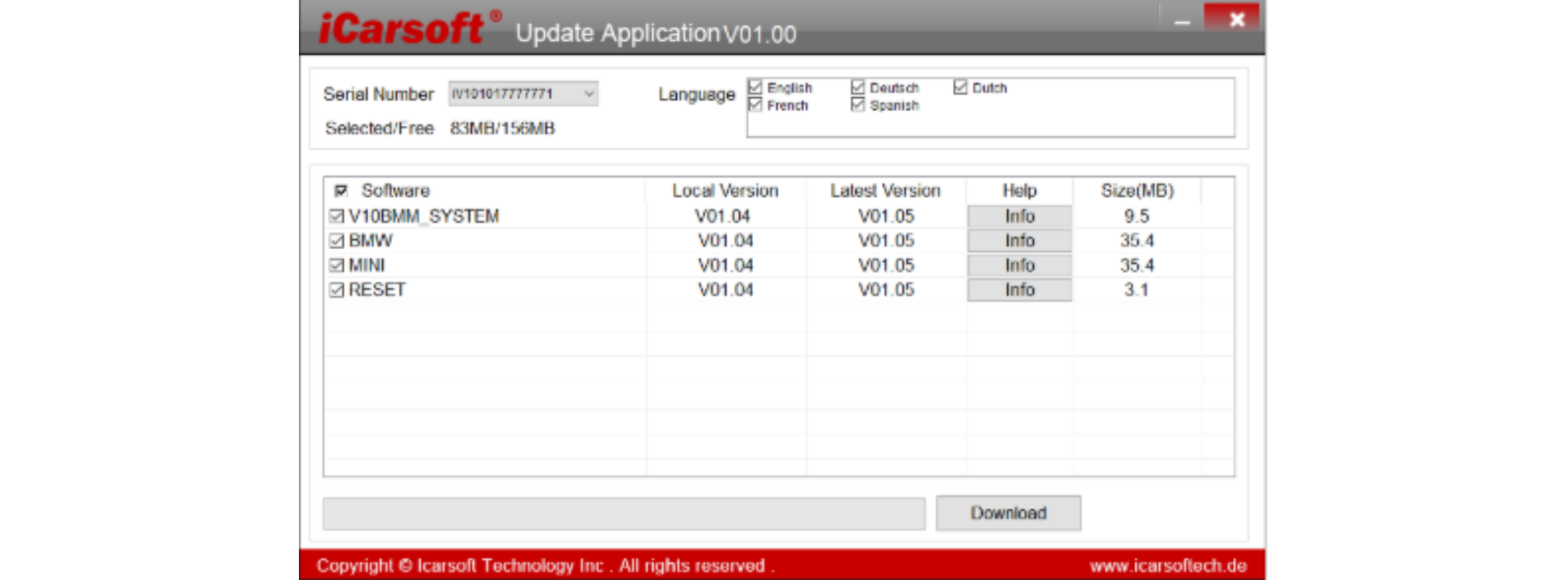Click latest version V01.05 of V10BMM_SYSTEM
Image resolution: width=1568 pixels, height=580 pixels.
click(x=886, y=216)
